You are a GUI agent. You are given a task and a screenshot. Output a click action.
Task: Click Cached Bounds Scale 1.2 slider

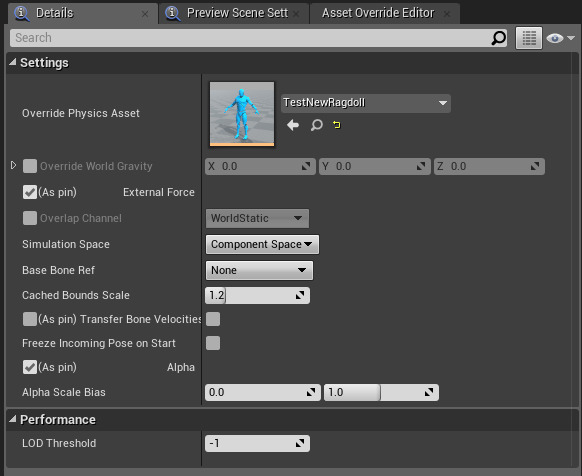tap(257, 296)
